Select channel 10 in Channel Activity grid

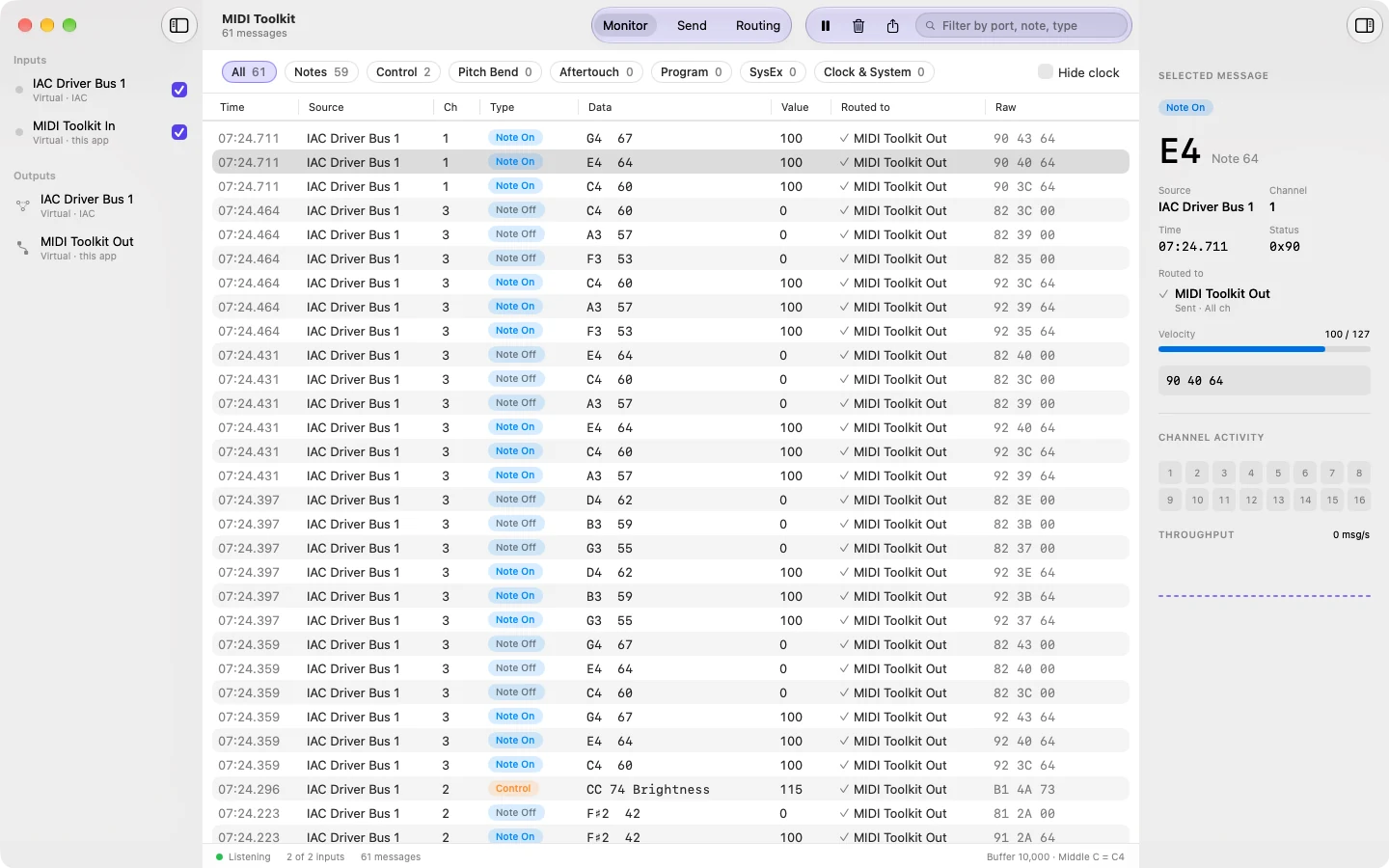1197,500
